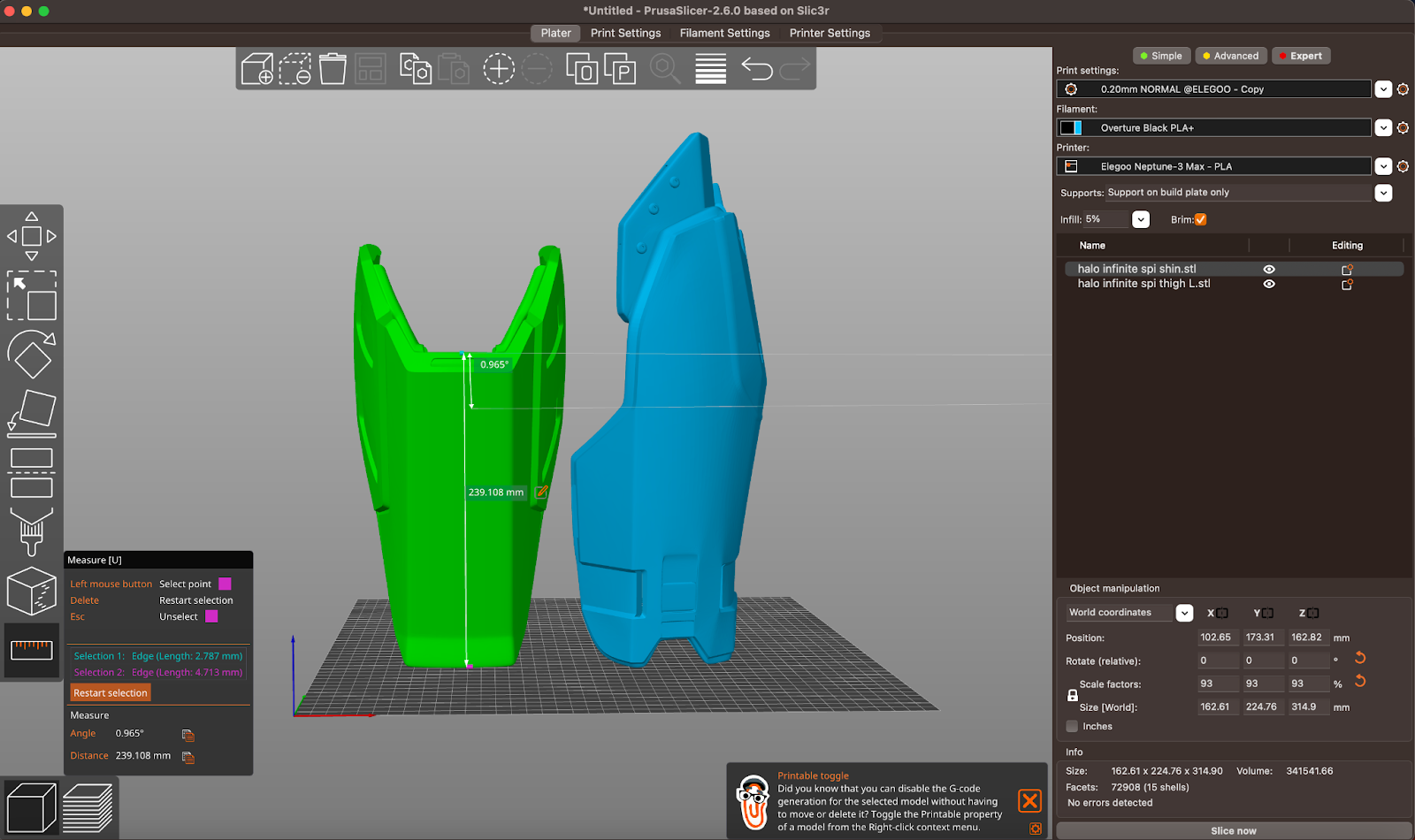1415x840 pixels.
Task: Expand the Supports dropdown
Action: click(x=1383, y=193)
